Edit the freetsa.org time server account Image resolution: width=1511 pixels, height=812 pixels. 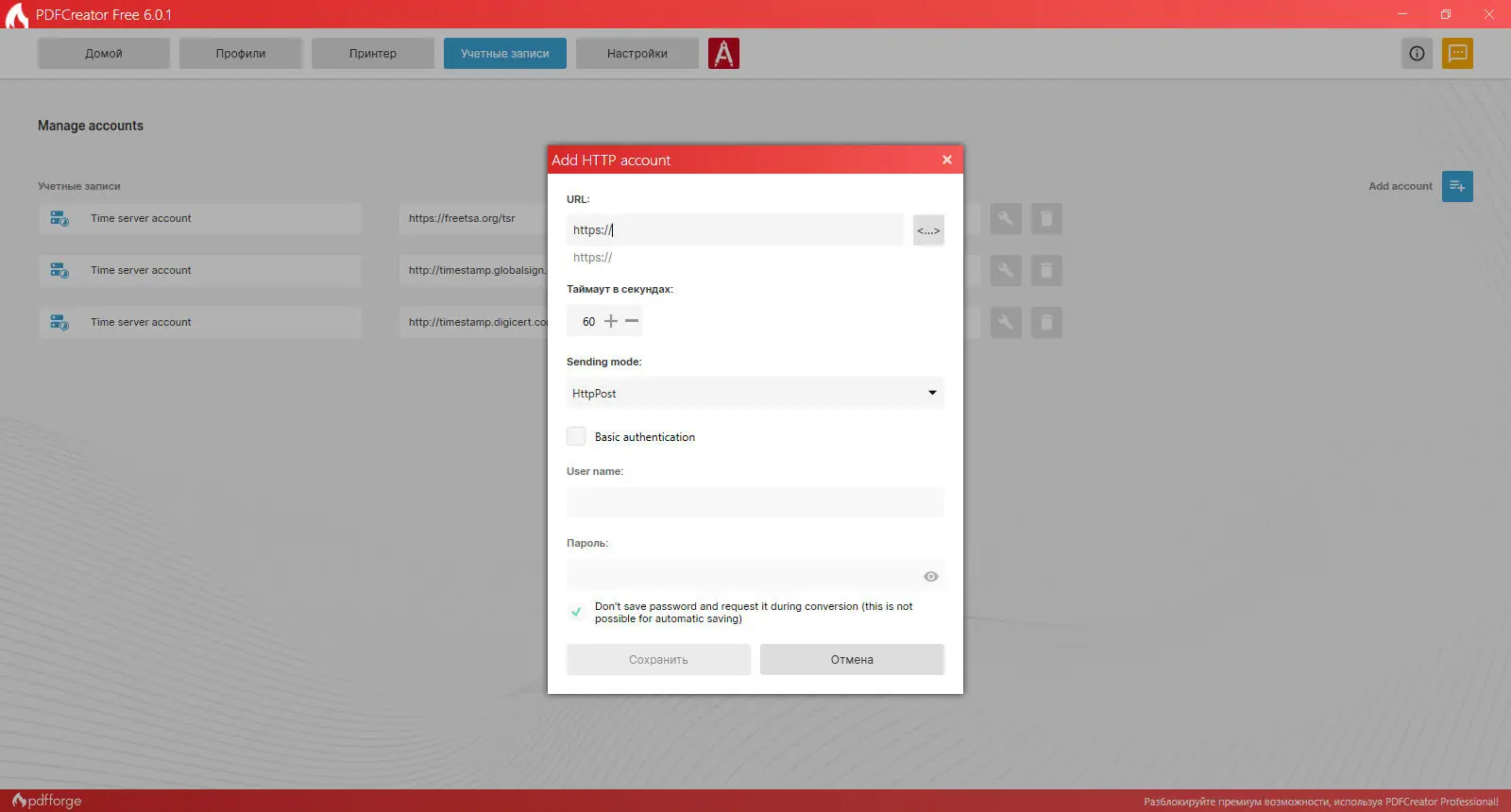(x=1006, y=219)
